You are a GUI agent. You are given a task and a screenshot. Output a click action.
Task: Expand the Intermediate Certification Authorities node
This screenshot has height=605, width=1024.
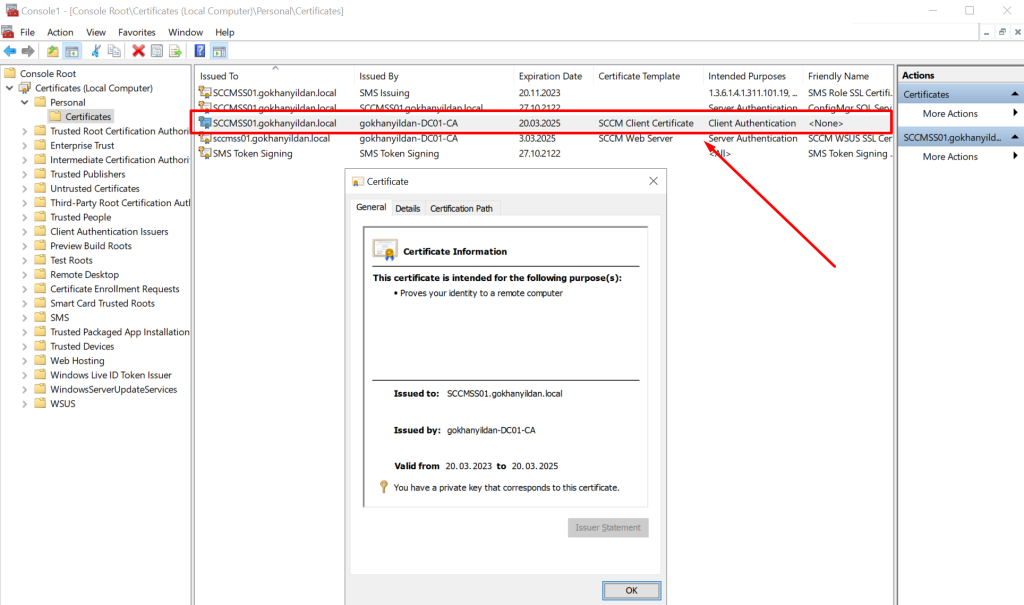point(25,159)
